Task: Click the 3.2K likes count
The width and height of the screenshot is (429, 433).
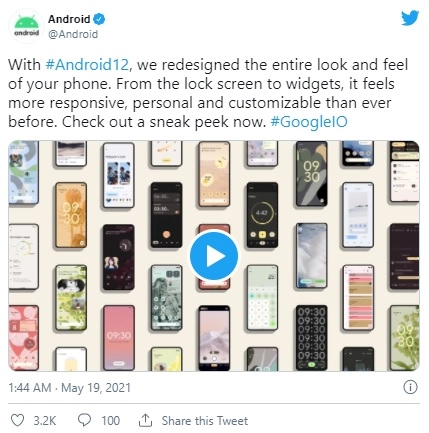Action: [45, 421]
